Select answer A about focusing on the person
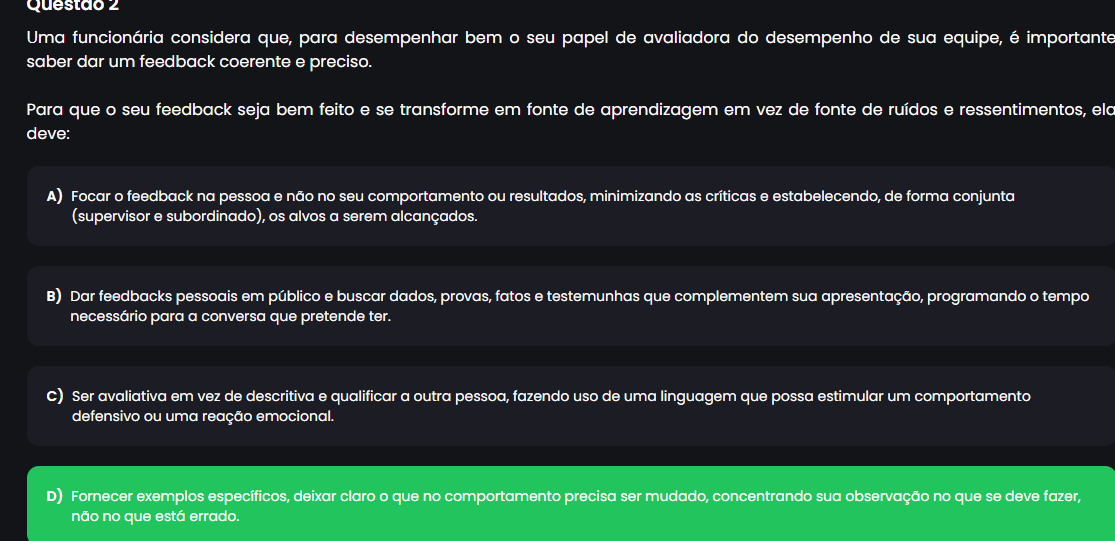The image size is (1115, 541). [570, 206]
